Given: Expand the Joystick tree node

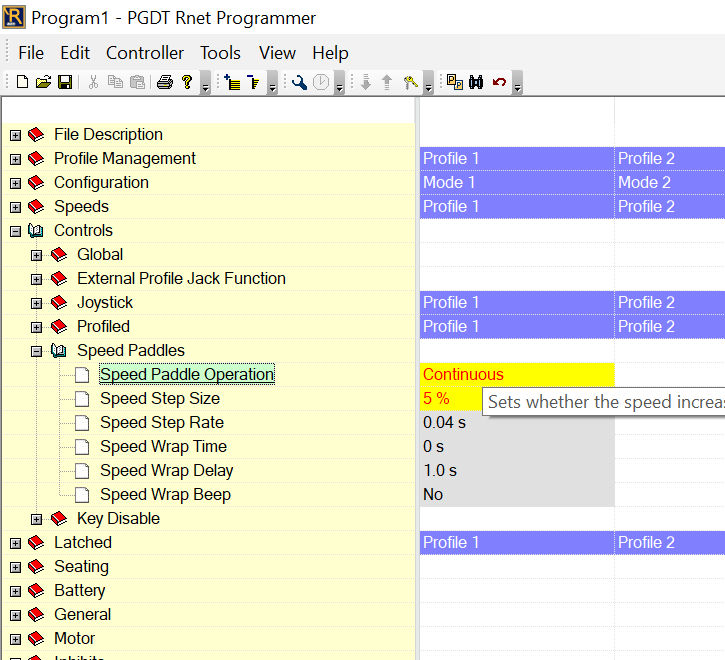Looking at the screenshot, I should (x=37, y=303).
